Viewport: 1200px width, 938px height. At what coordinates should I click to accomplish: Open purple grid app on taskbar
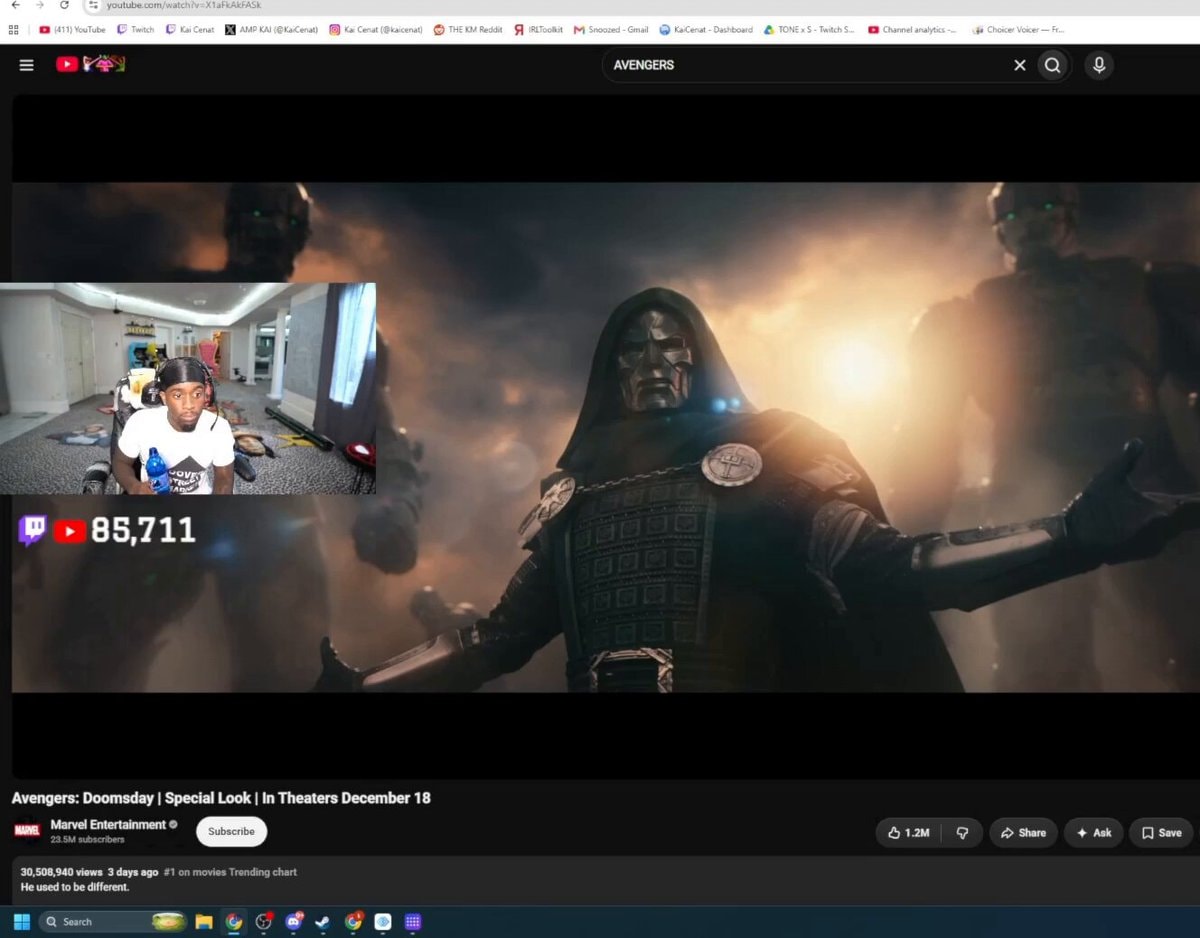coord(413,921)
